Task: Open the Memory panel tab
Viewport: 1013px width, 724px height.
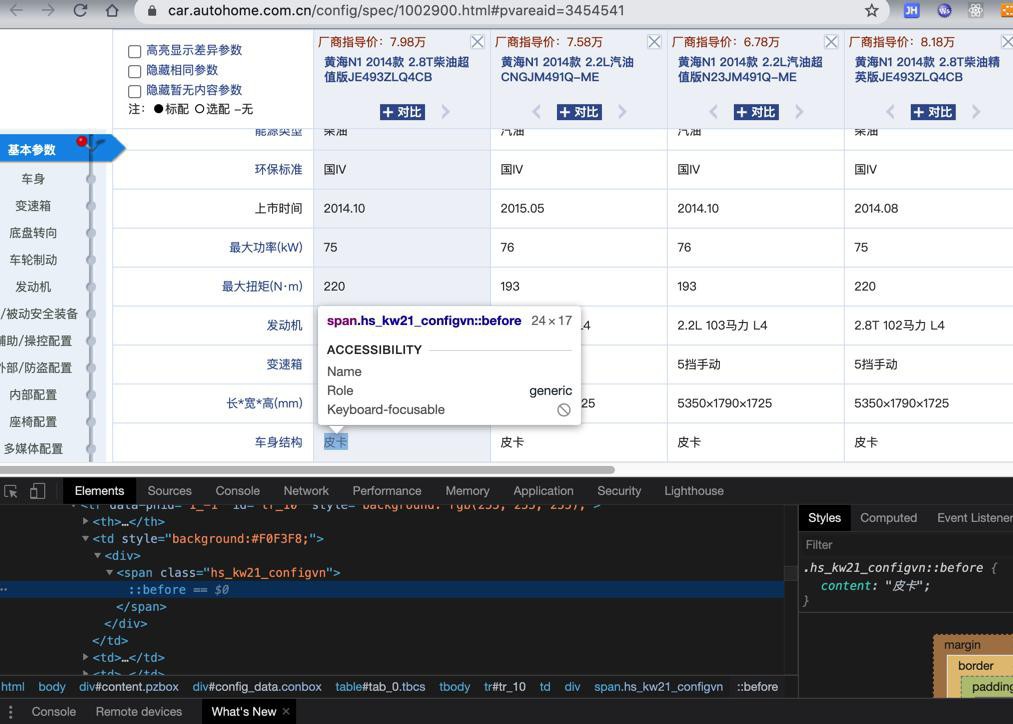Action: [467, 491]
